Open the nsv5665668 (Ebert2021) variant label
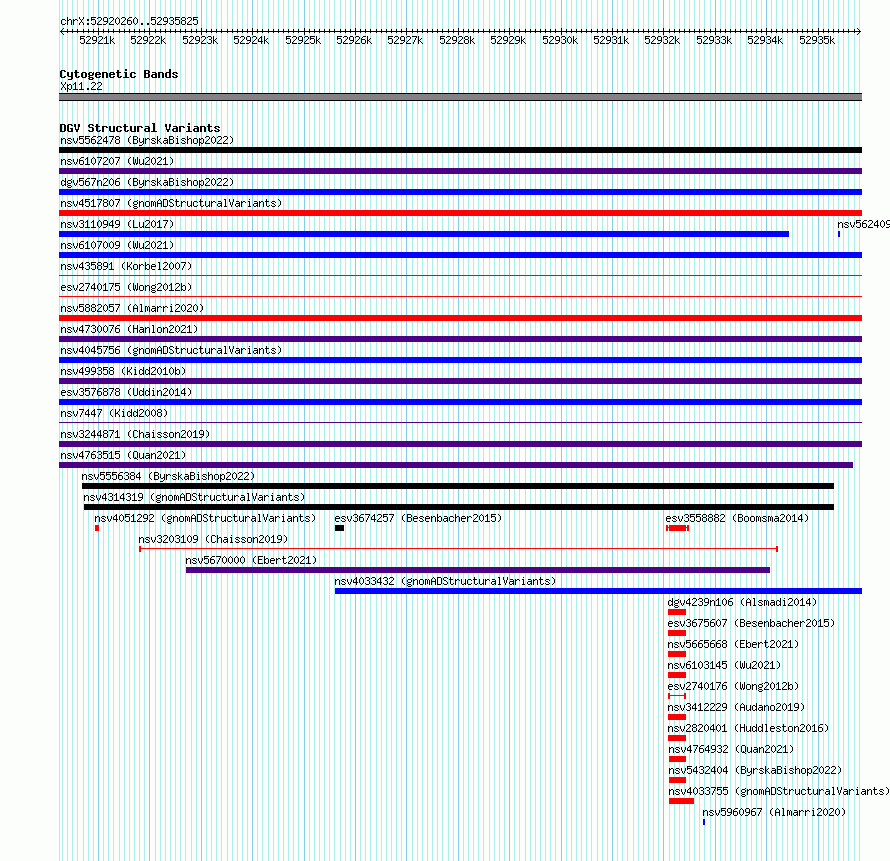The width and height of the screenshot is (890, 861). click(733, 644)
